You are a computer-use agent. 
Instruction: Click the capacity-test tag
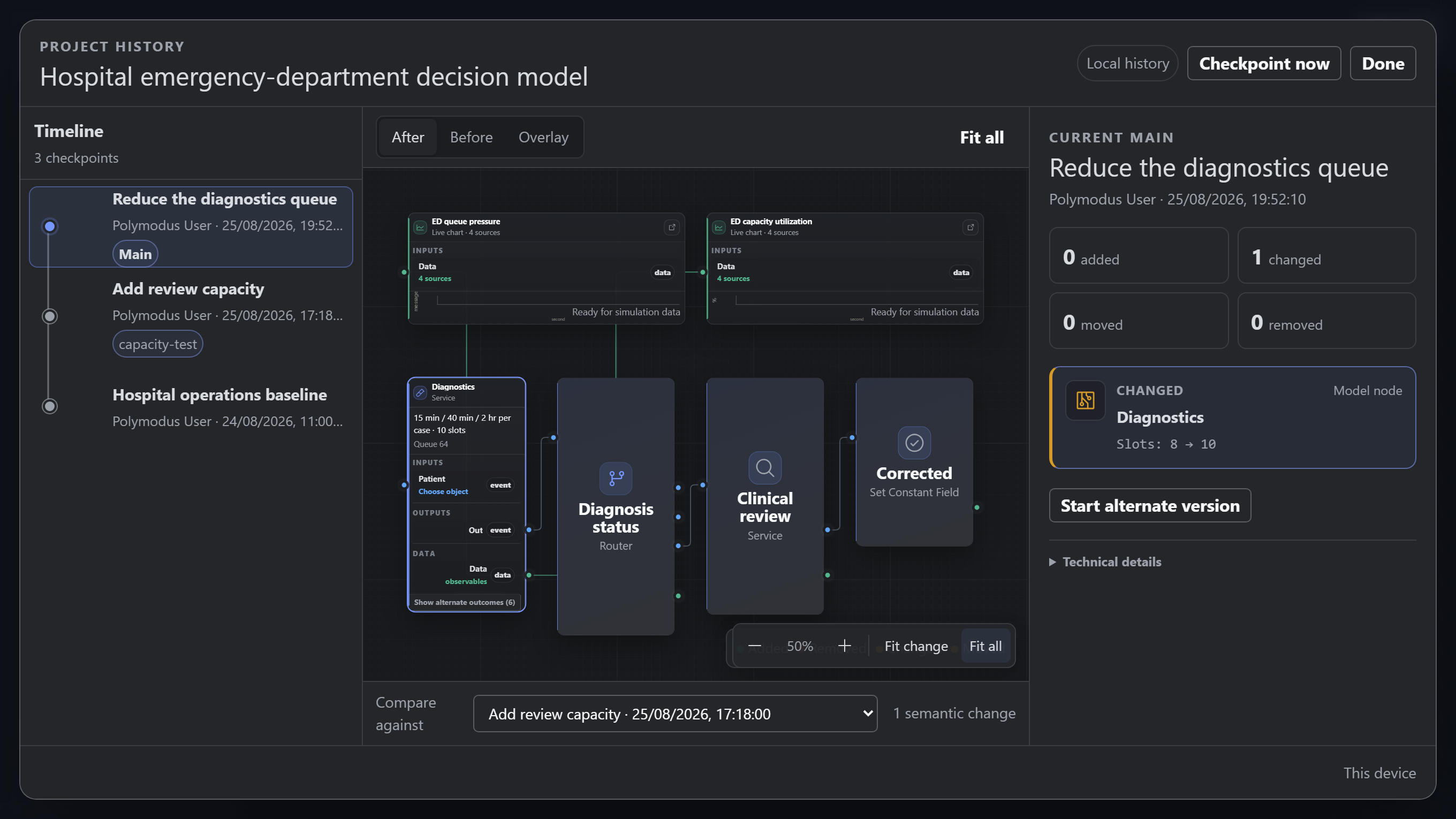158,344
